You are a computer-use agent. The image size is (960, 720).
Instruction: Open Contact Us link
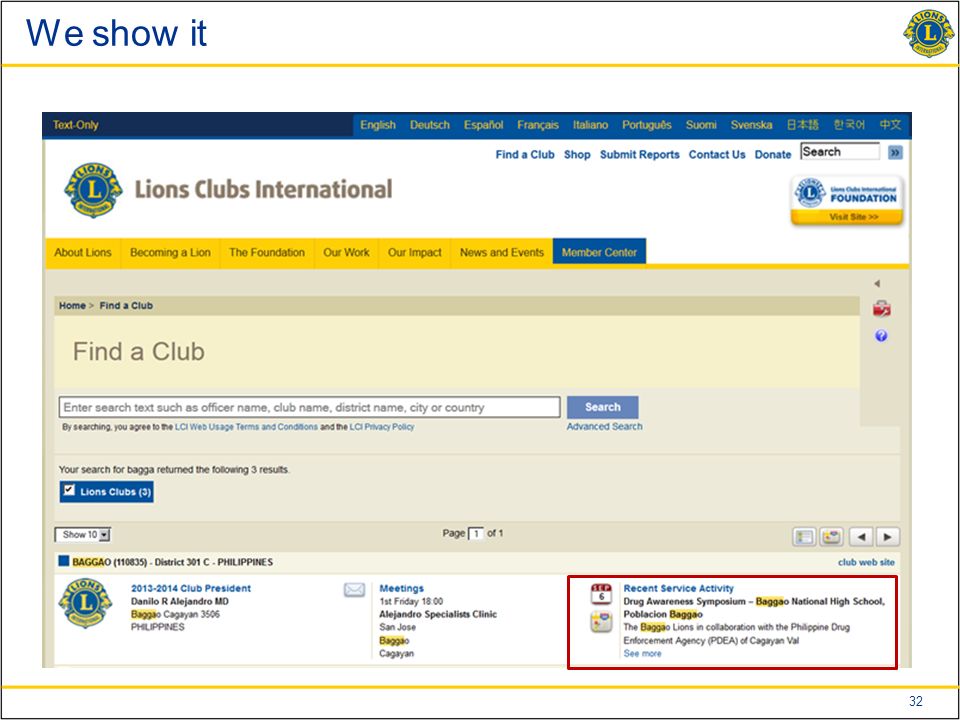click(717, 154)
